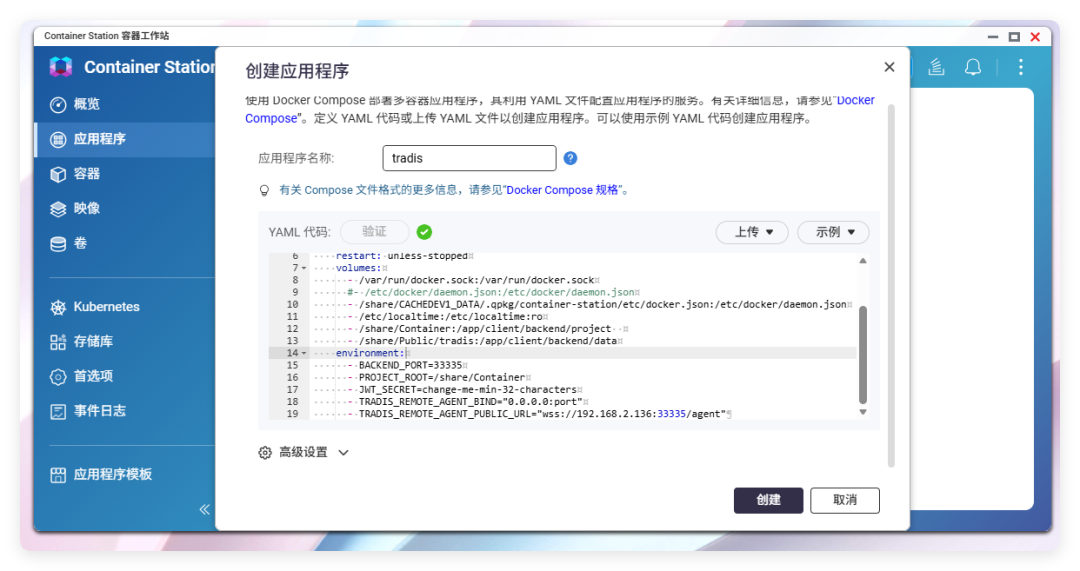Click the restart: unless-stopped line
This screenshot has width=1080, height=571.
(x=402, y=256)
